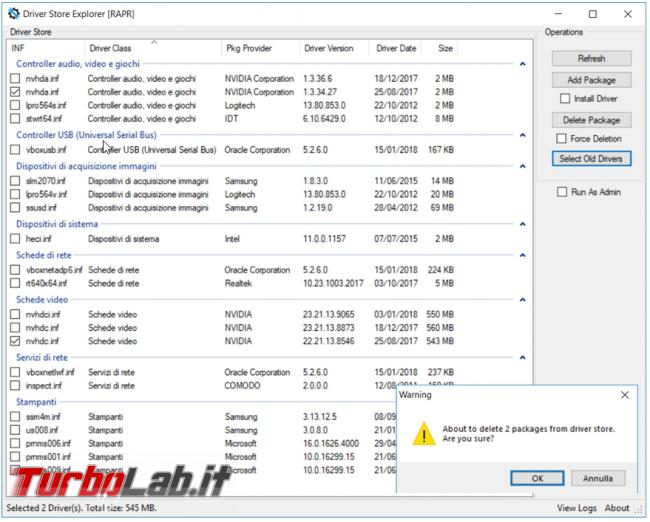Click the yellow warning triangle icon

(424, 435)
